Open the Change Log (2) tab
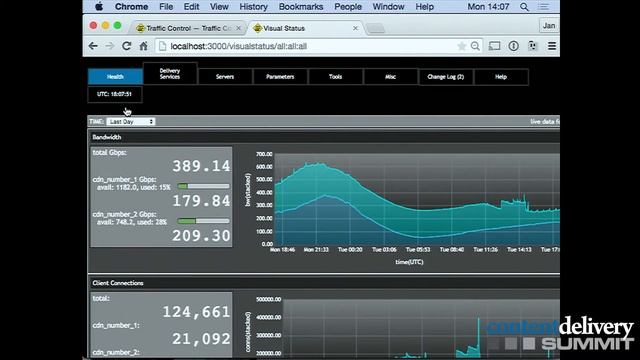The image size is (640, 360). 446,77
